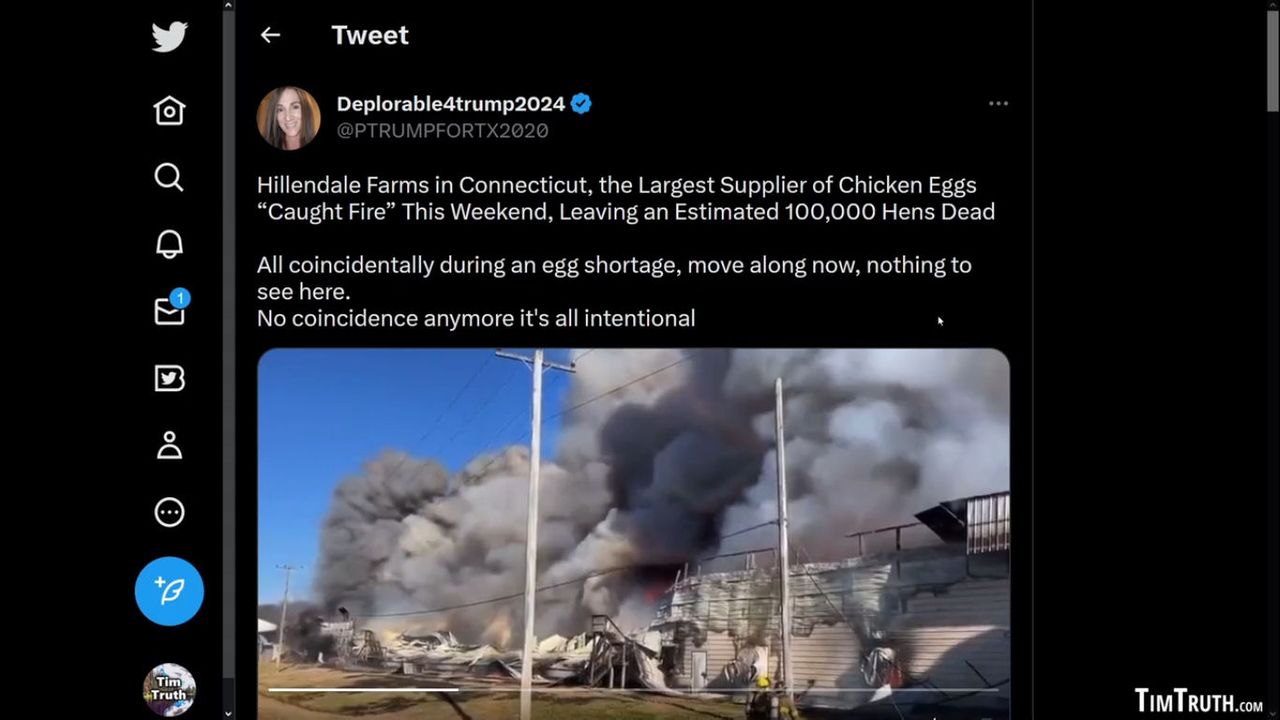1280x720 pixels.
Task: Click the Deplorable4trump2024 display name
Action: click(x=451, y=104)
